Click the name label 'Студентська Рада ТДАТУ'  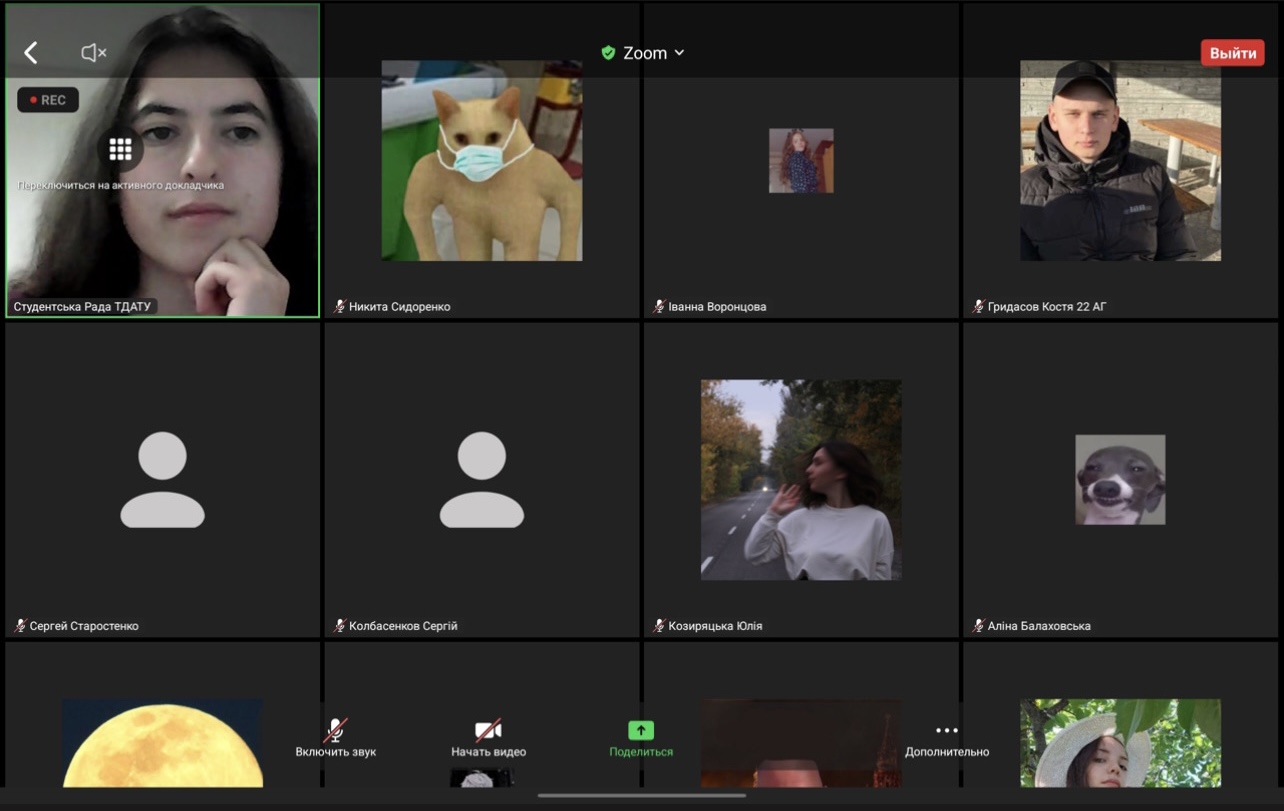click(82, 306)
